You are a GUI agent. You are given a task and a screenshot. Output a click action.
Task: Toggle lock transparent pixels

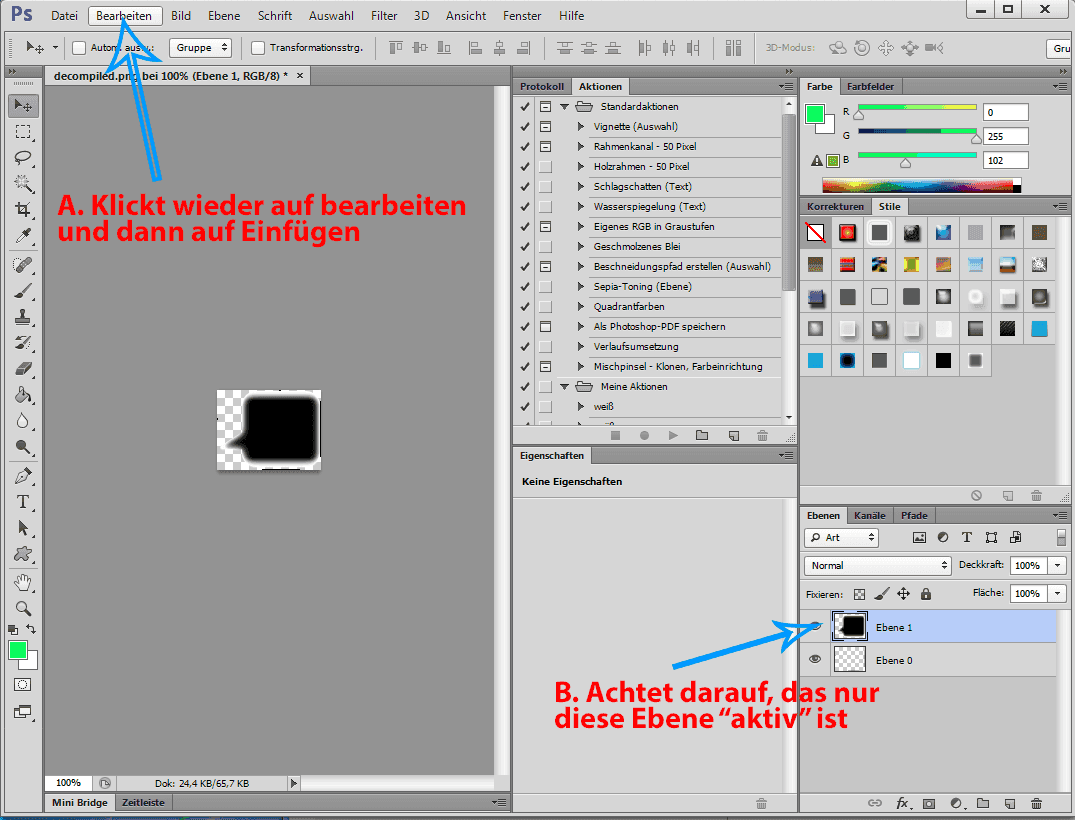click(x=859, y=594)
